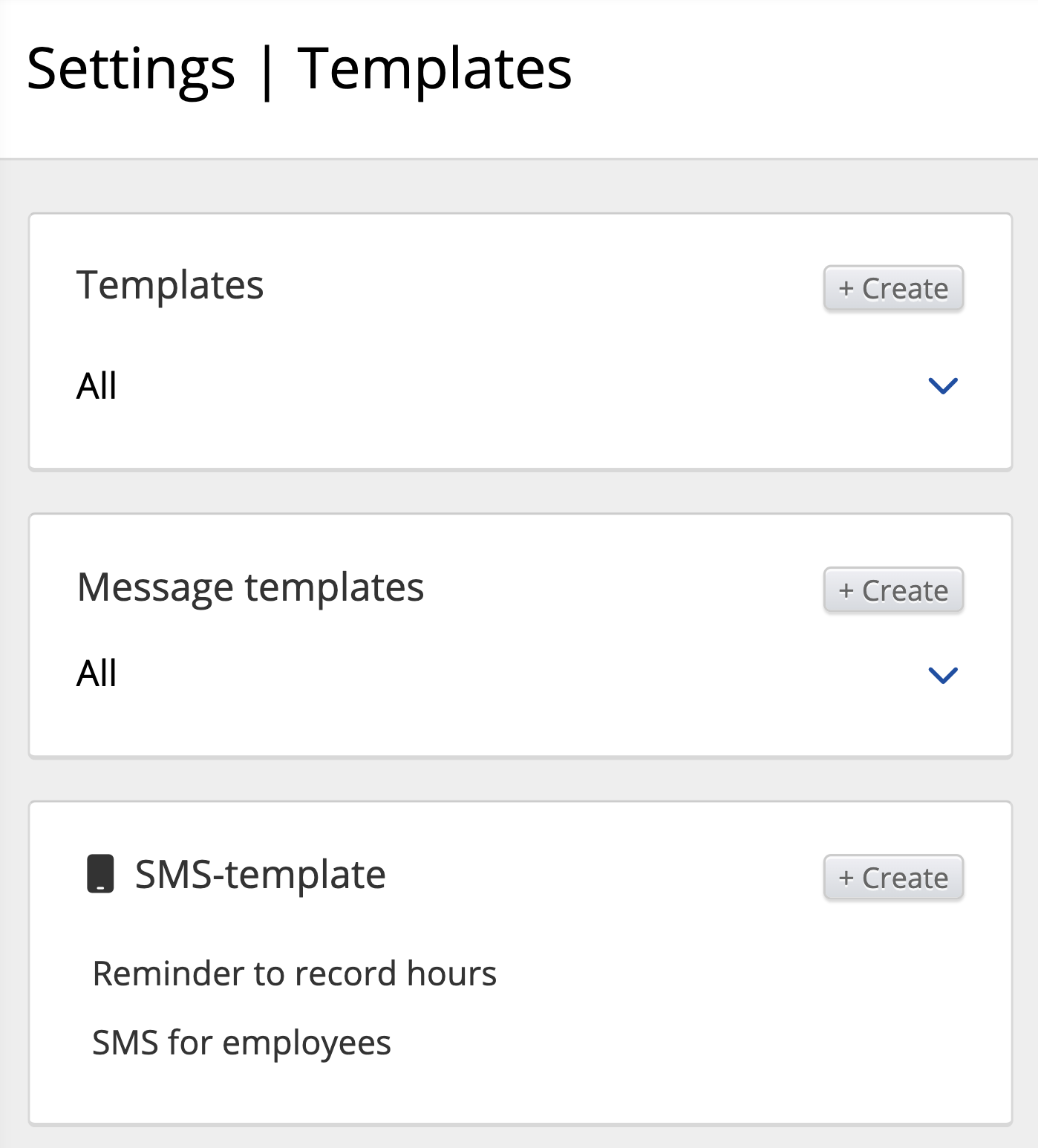1038x1148 pixels.
Task: Click the SMS-template heading text
Action: tap(260, 875)
